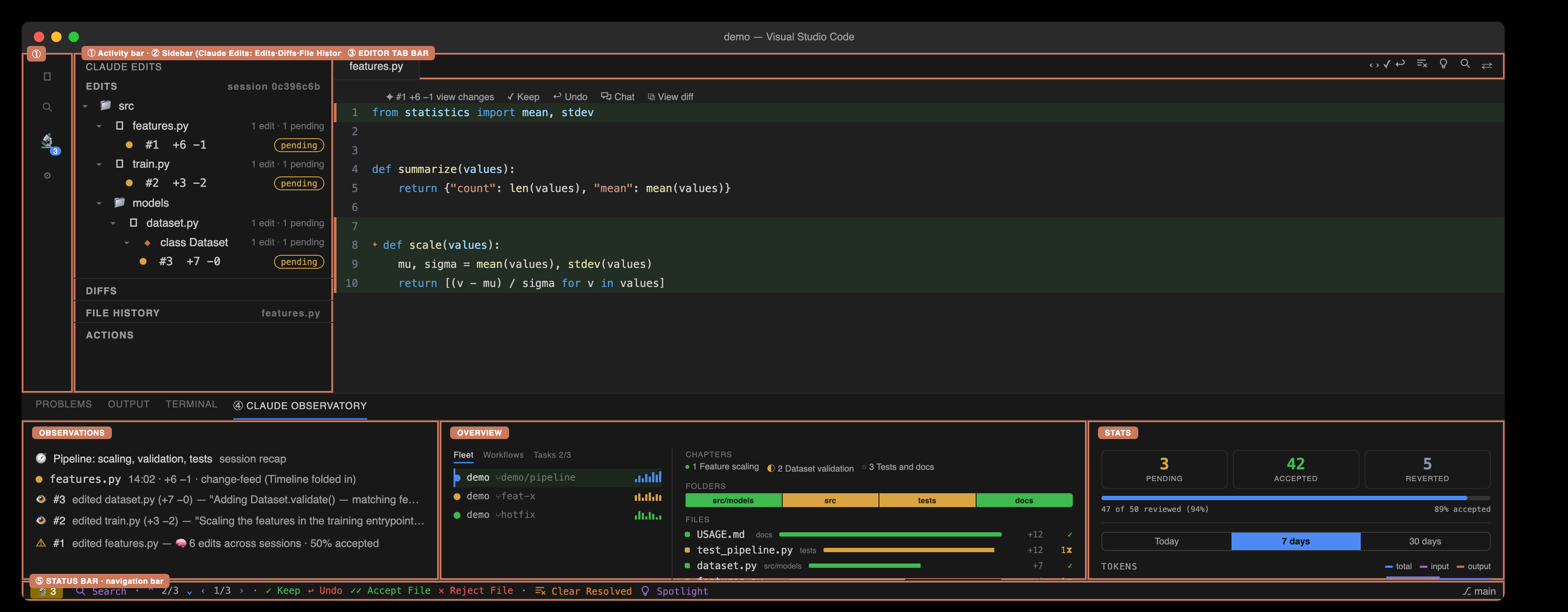Go to previous edit with left chevron toolbar icon
Screen dimensions: 1568x612
(x=1371, y=65)
